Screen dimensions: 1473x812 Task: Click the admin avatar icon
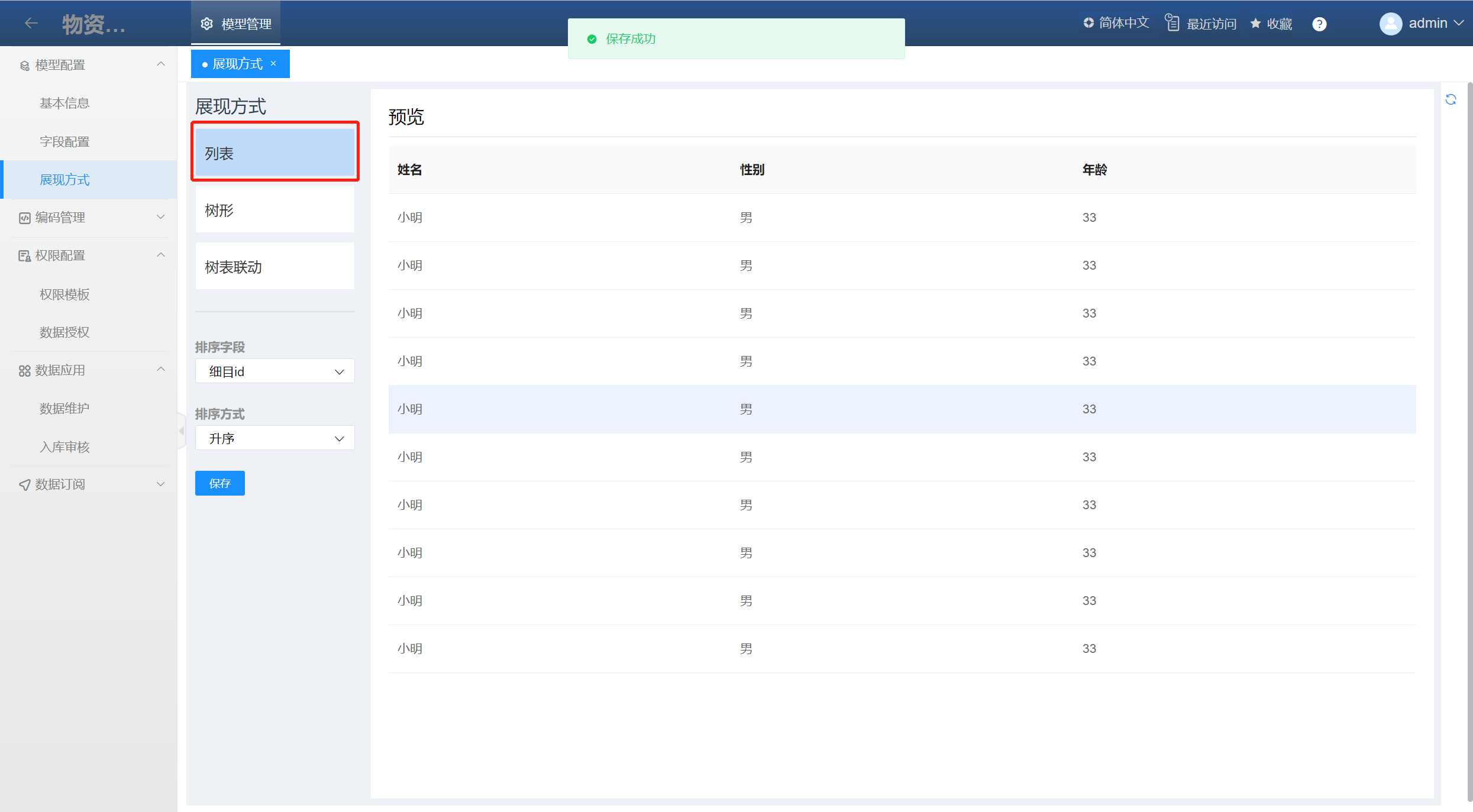point(1391,24)
